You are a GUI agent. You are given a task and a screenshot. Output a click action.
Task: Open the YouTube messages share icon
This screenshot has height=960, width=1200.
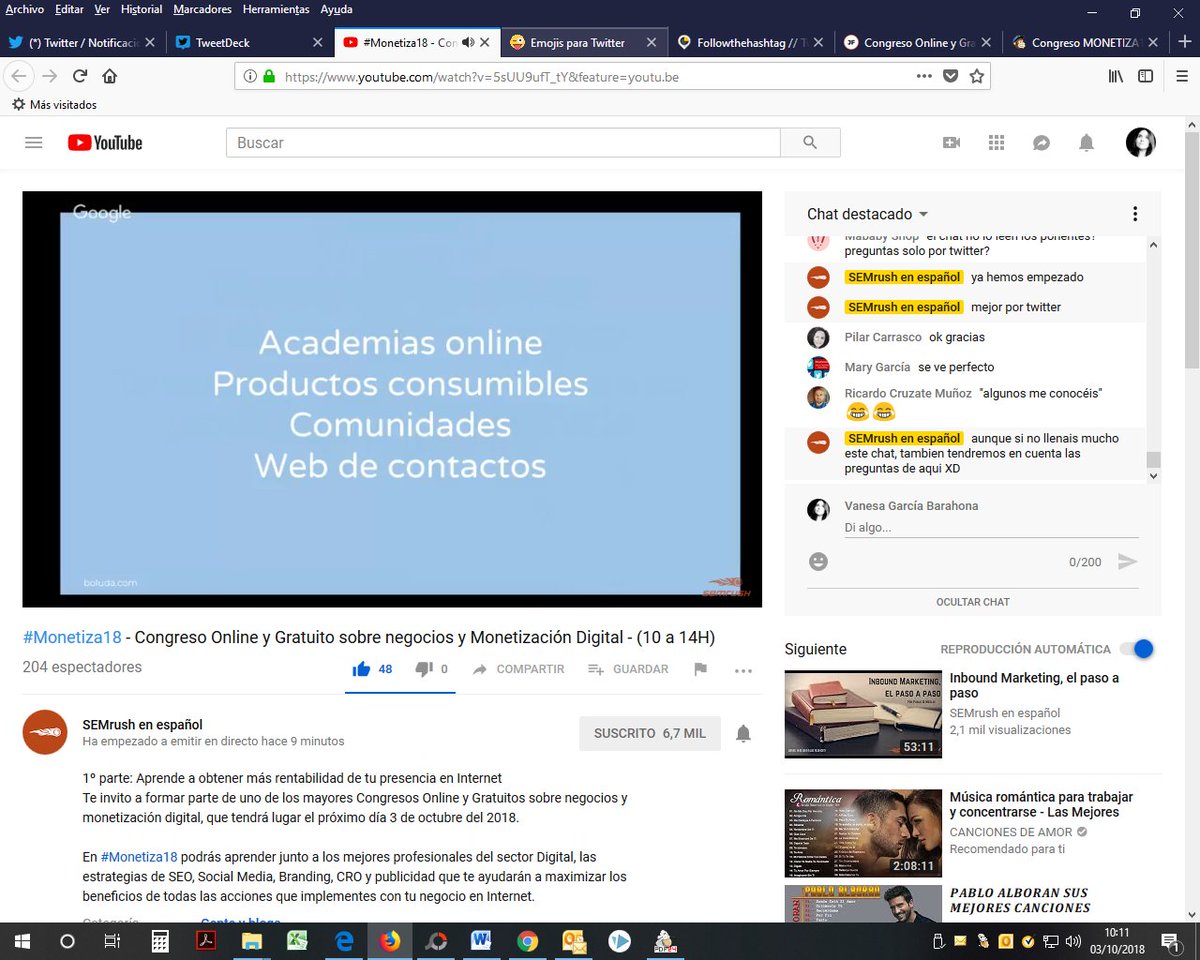1041,143
